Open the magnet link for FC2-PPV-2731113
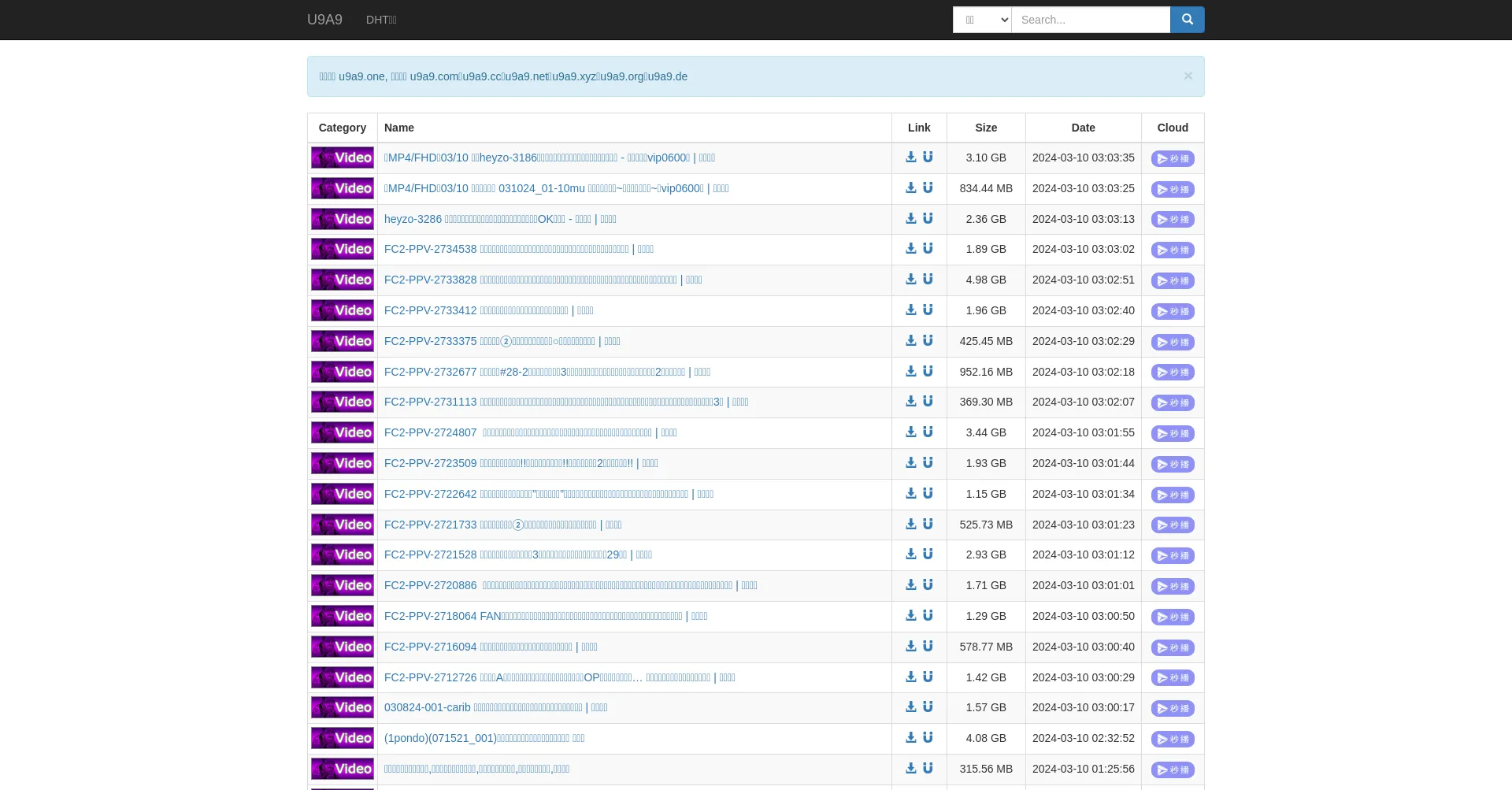The height and width of the screenshot is (790, 1512). (x=928, y=402)
